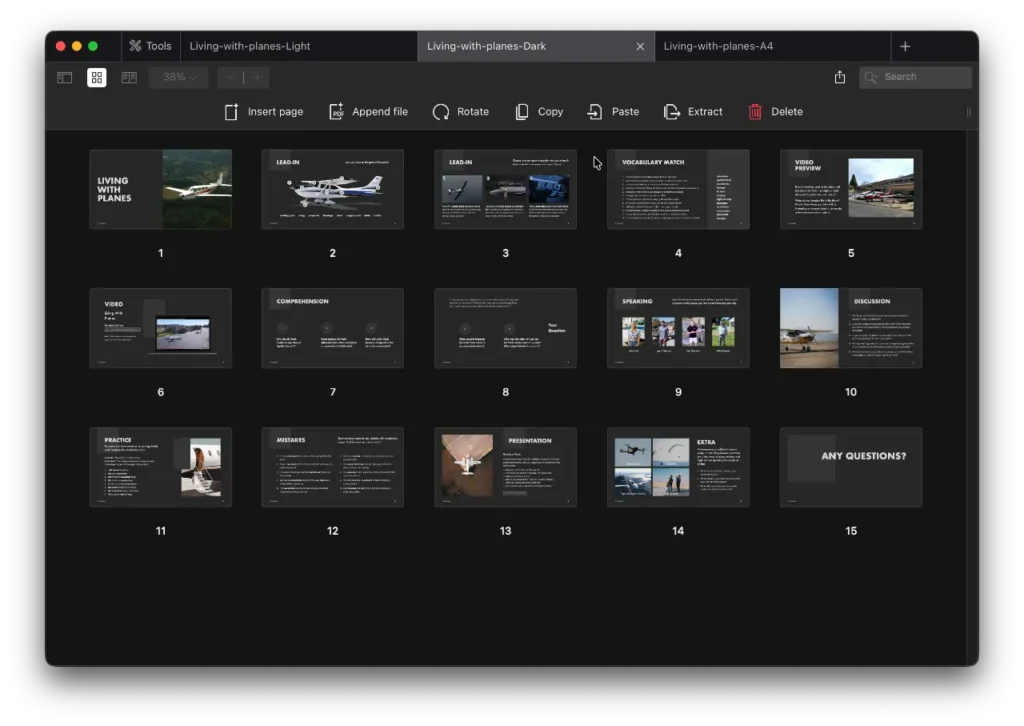The height and width of the screenshot is (726, 1024).
Task: Click the red Delete trash icon
Action: coord(755,112)
